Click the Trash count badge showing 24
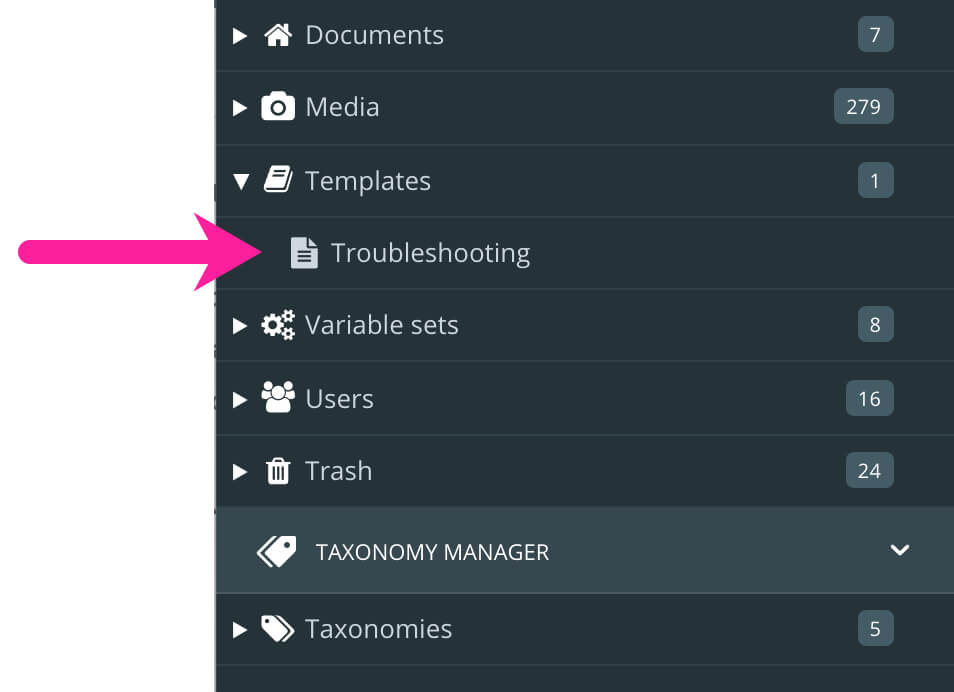 868,470
